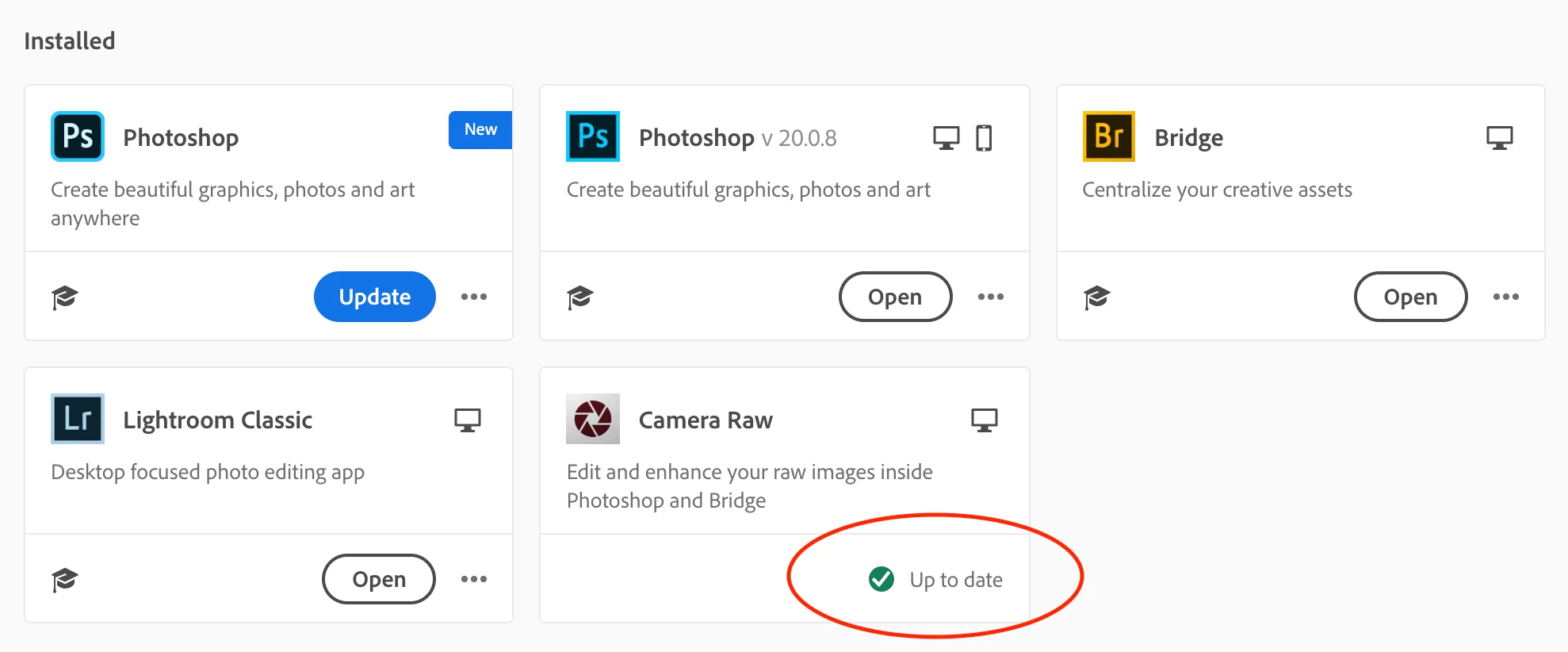Screen dimensions: 1568x652
Task: Click the Camera Raw title text
Action: tap(706, 420)
